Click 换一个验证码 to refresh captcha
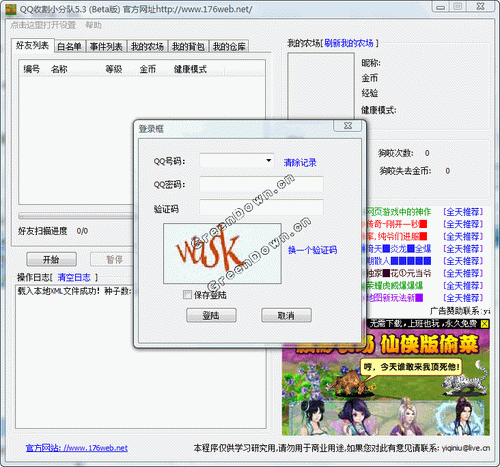The width and height of the screenshot is (500, 467). [313, 250]
